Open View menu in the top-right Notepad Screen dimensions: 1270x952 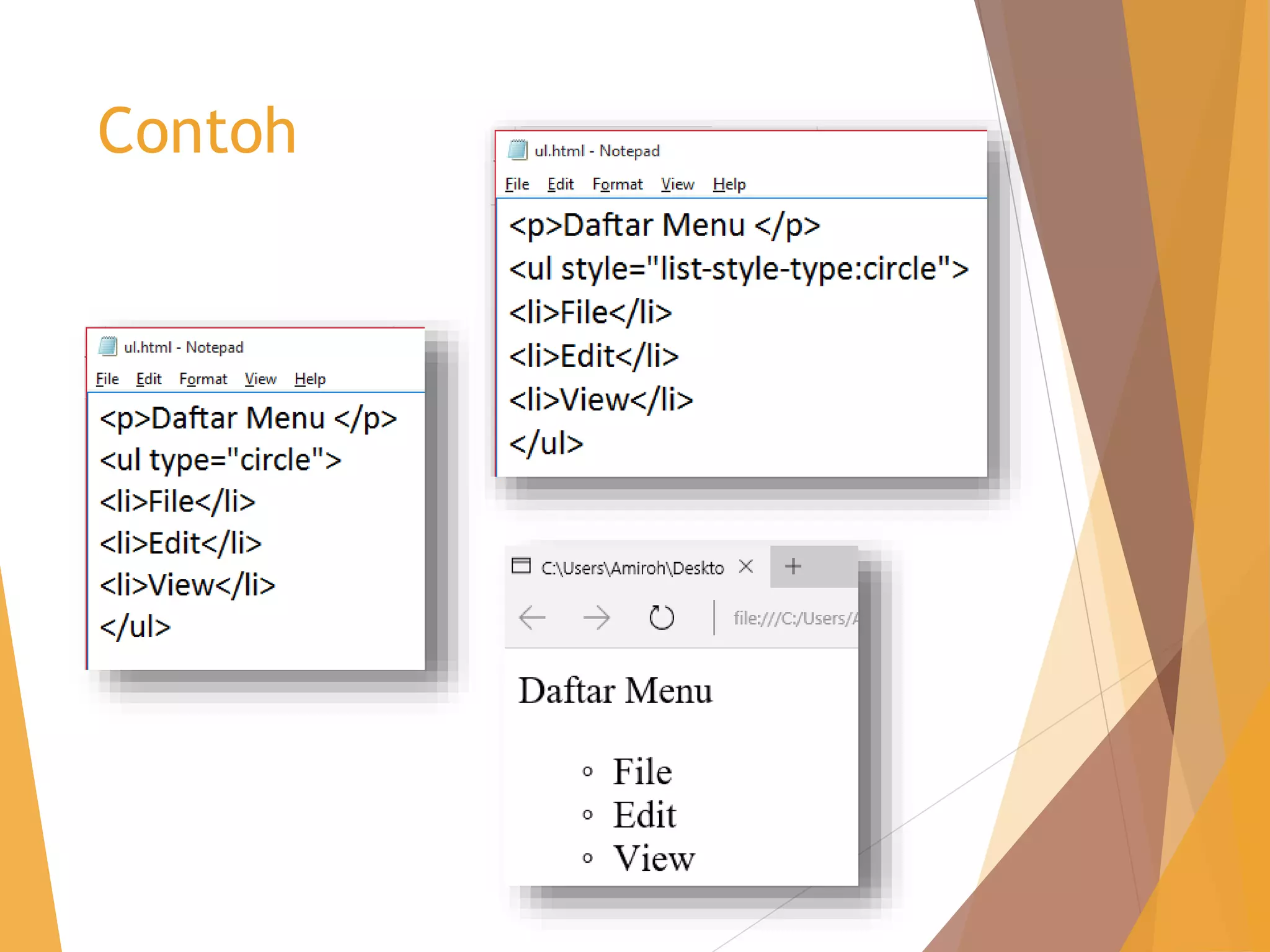[677, 184]
